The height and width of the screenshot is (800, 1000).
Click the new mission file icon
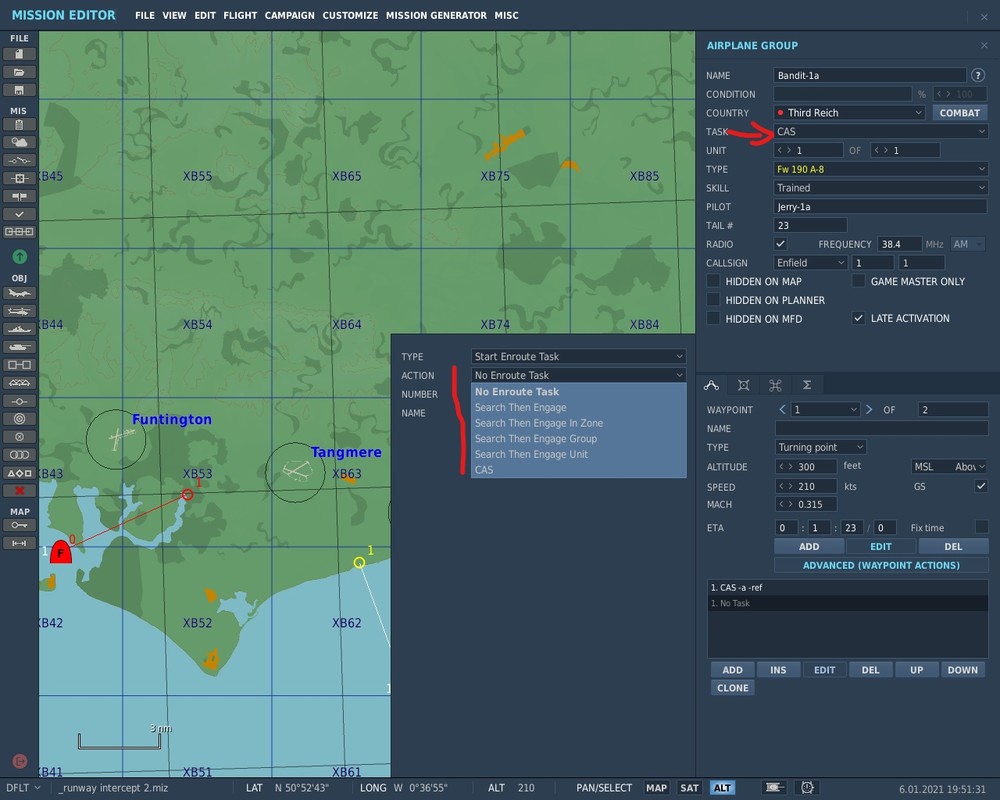(19, 54)
